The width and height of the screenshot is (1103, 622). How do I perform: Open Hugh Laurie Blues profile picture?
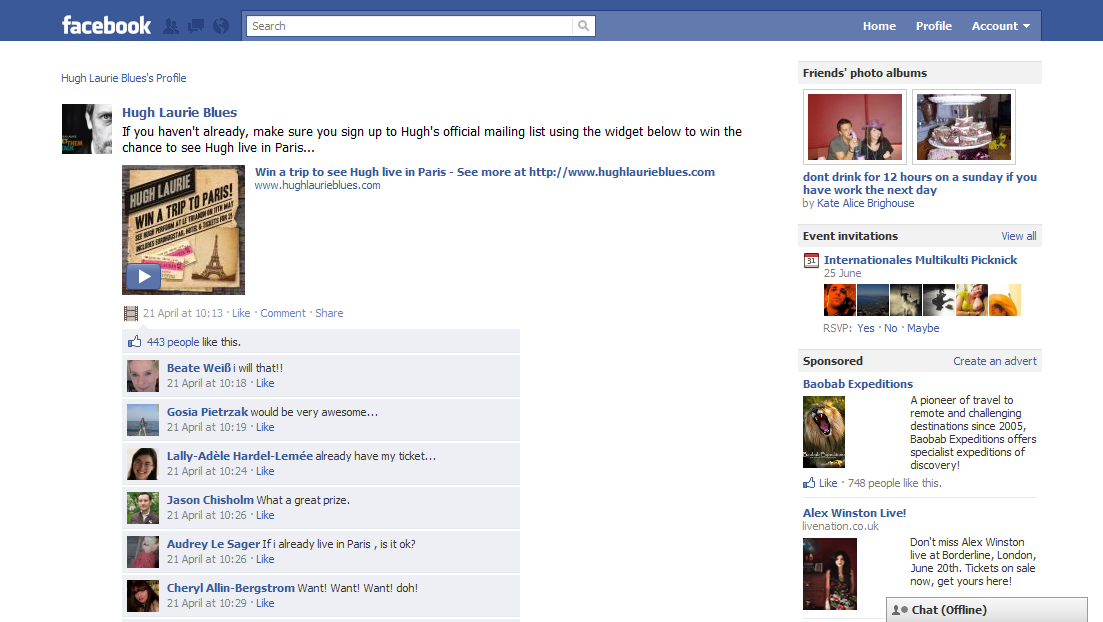point(87,129)
